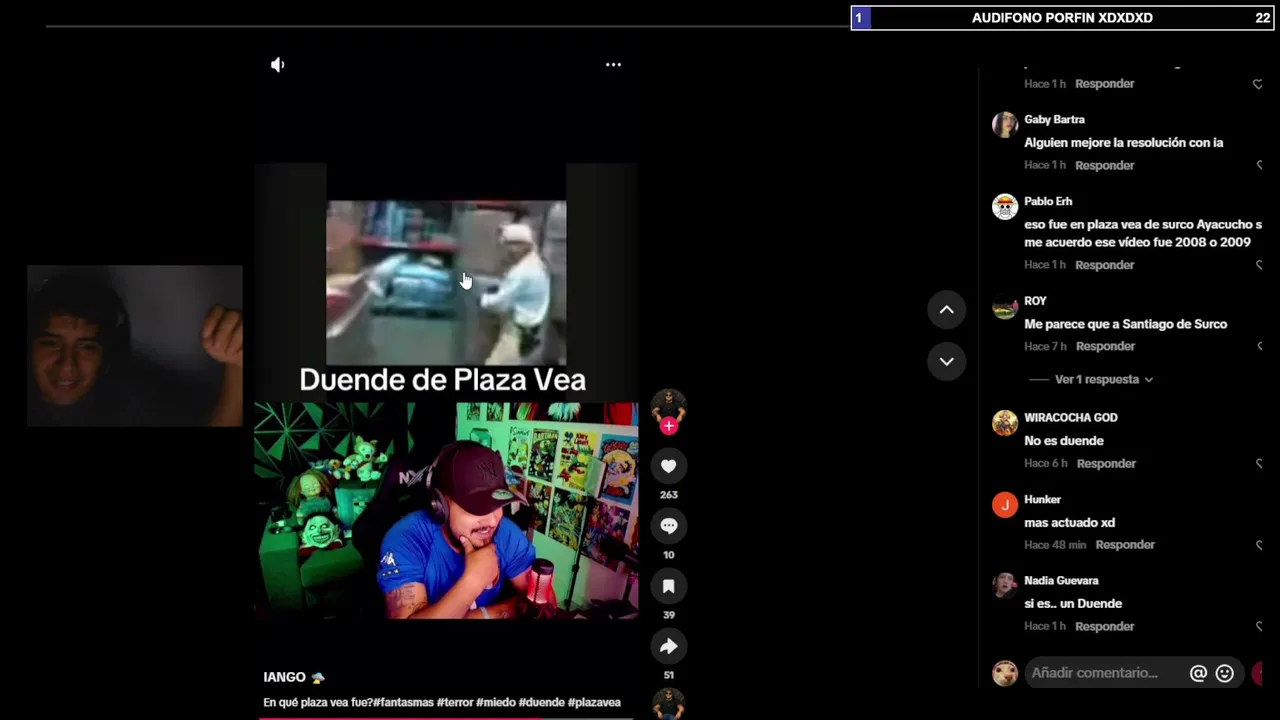The width and height of the screenshot is (1280, 720).
Task: Reply to Gaby Bartra's comment
Action: pyautogui.click(x=1105, y=165)
